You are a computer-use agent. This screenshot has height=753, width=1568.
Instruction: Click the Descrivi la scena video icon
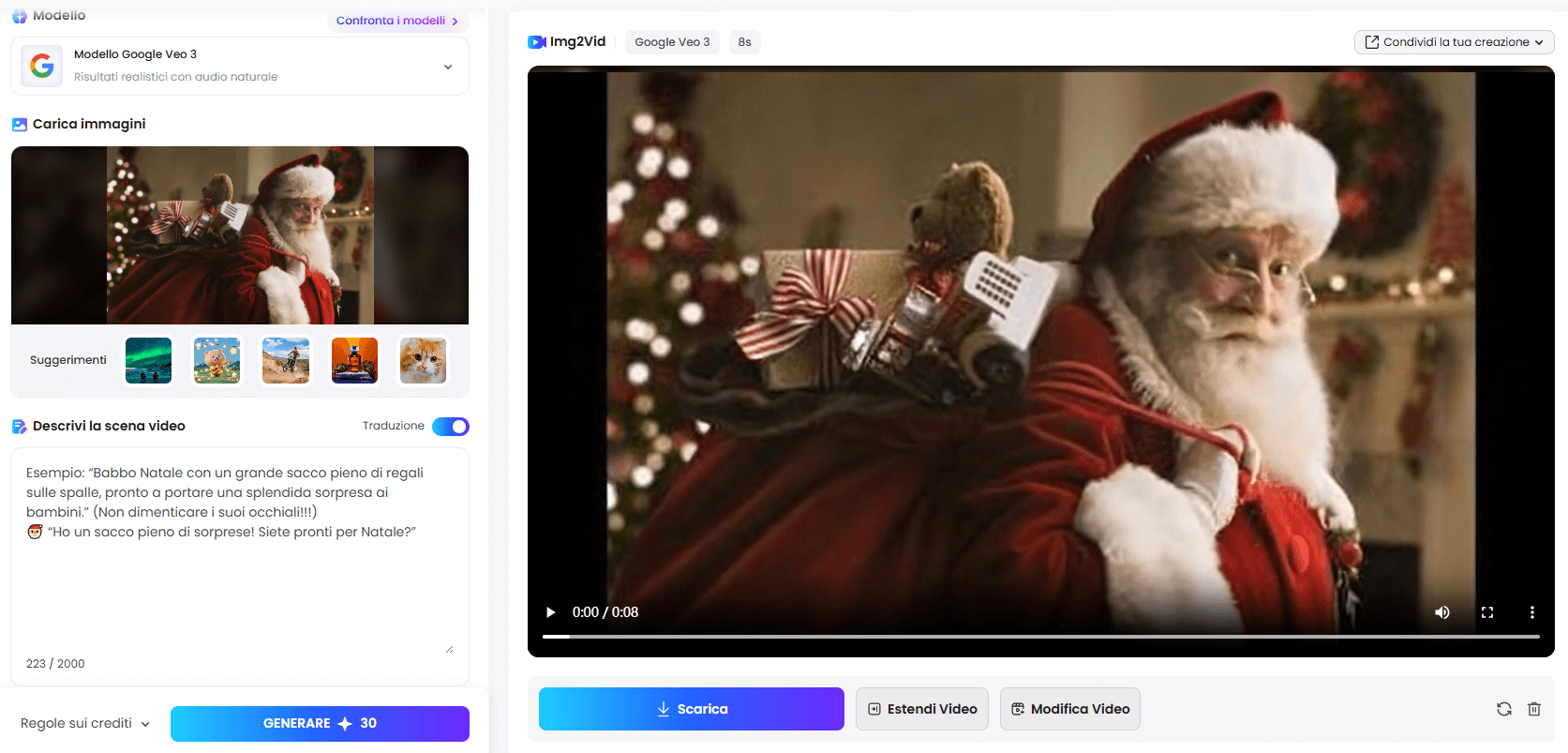(20, 427)
